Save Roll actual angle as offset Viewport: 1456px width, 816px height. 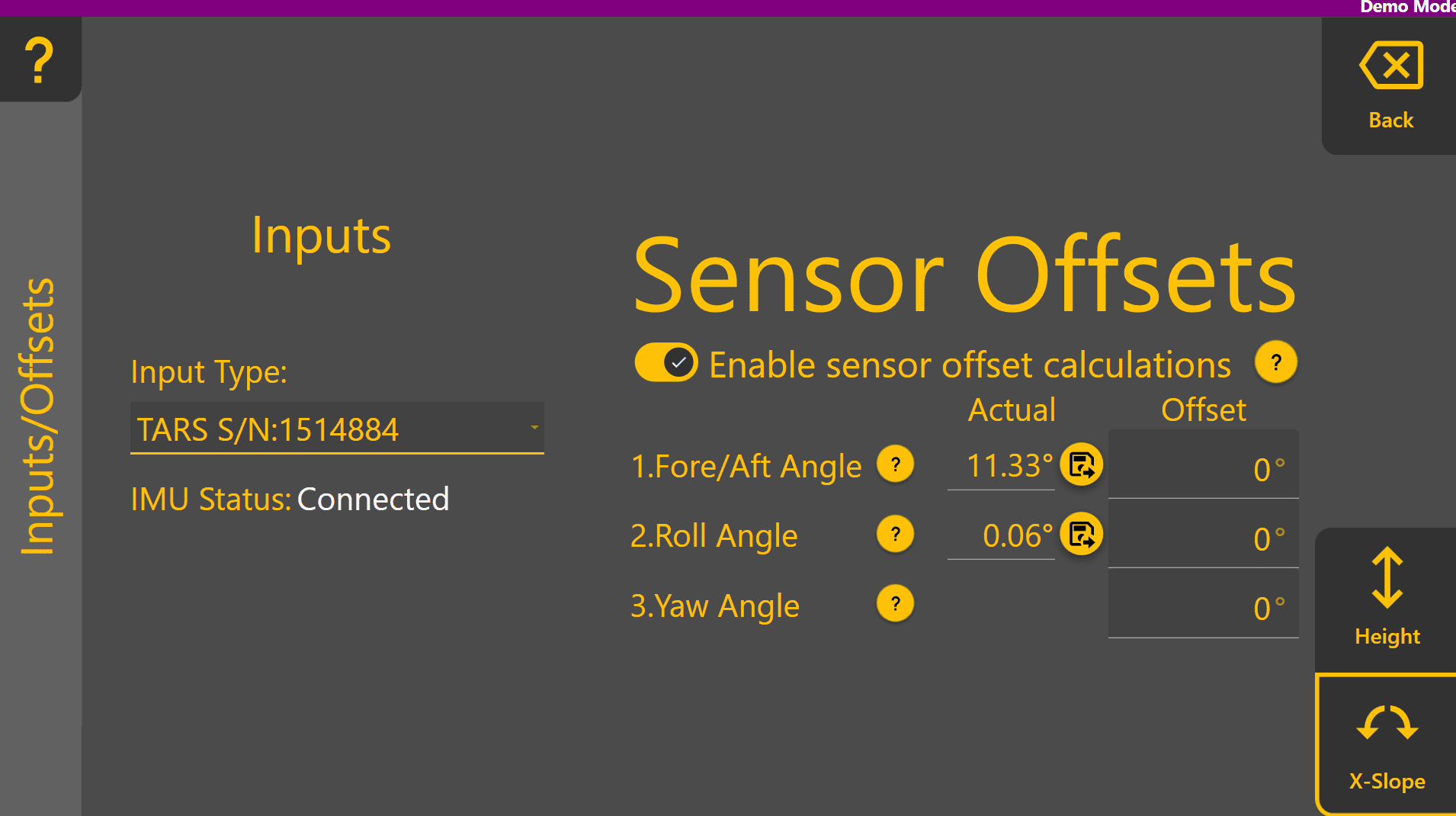coord(1081,534)
